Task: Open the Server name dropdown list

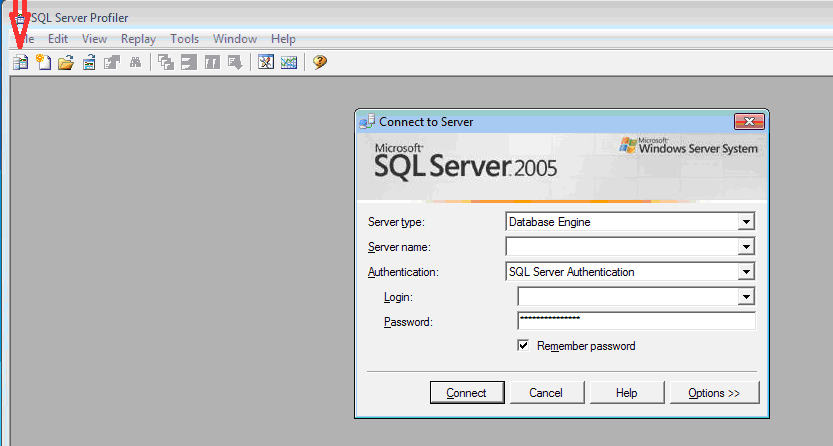Action: tap(746, 247)
